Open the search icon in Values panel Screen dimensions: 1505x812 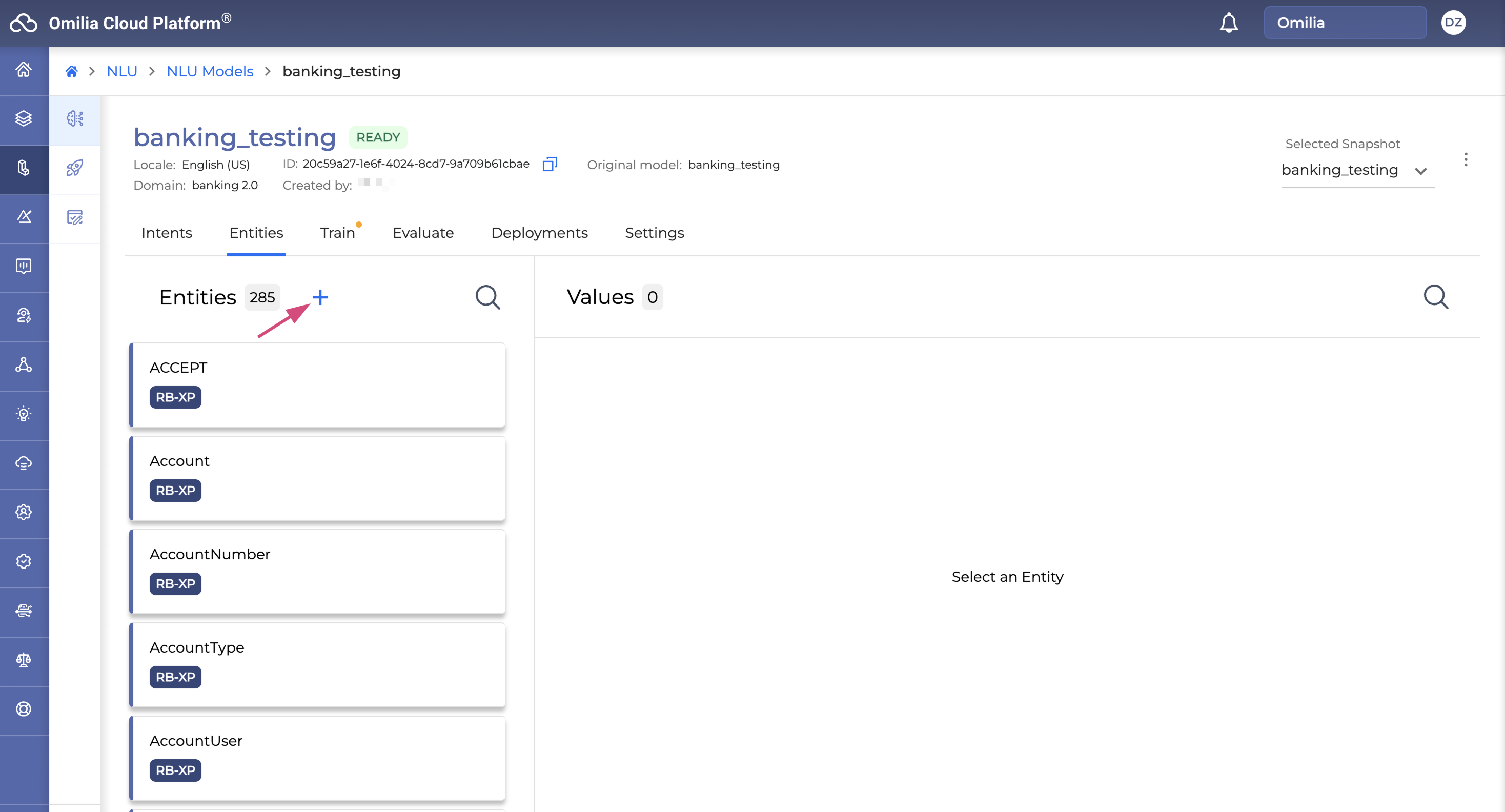[x=1435, y=297]
